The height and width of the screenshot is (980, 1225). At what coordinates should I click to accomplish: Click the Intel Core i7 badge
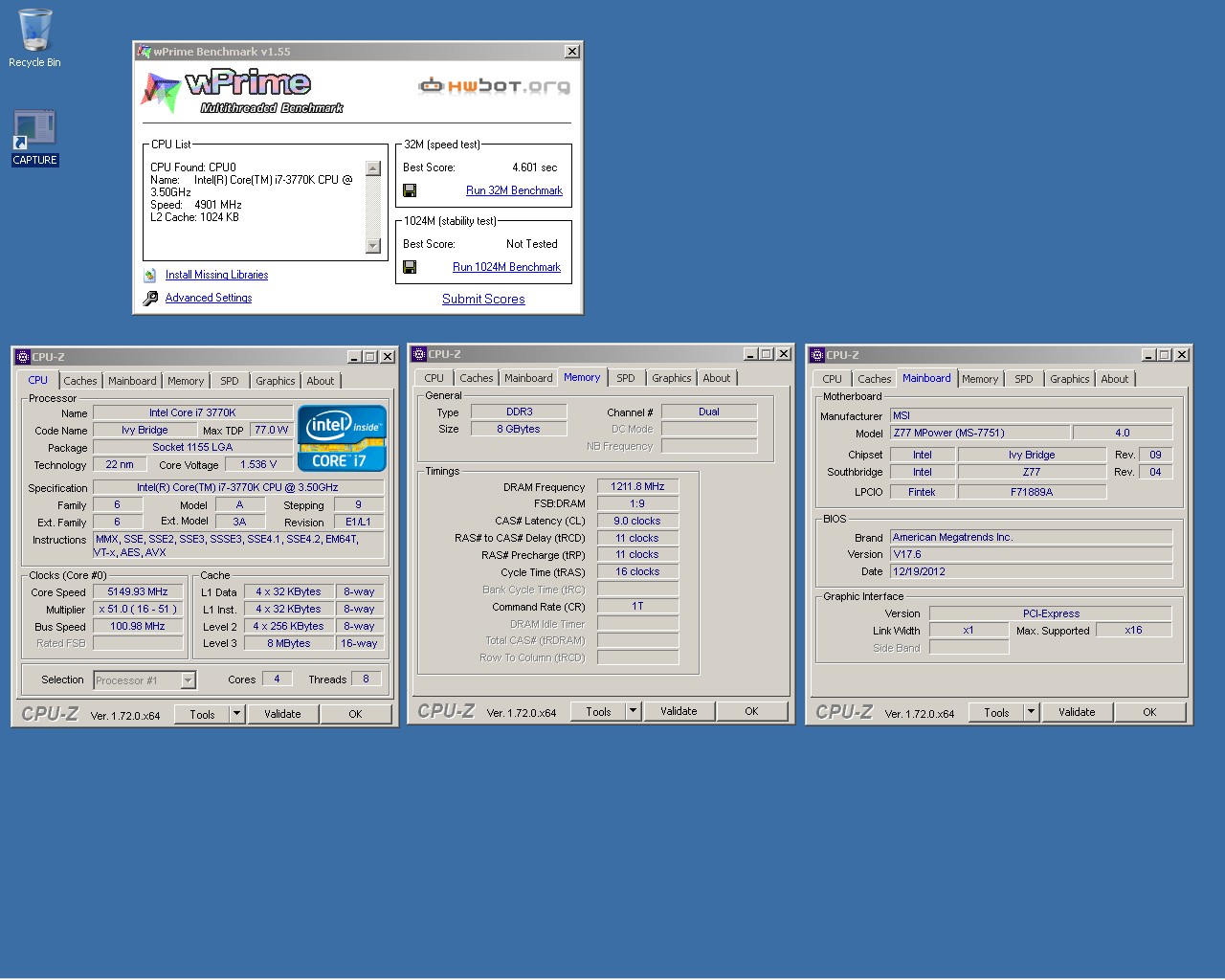342,438
